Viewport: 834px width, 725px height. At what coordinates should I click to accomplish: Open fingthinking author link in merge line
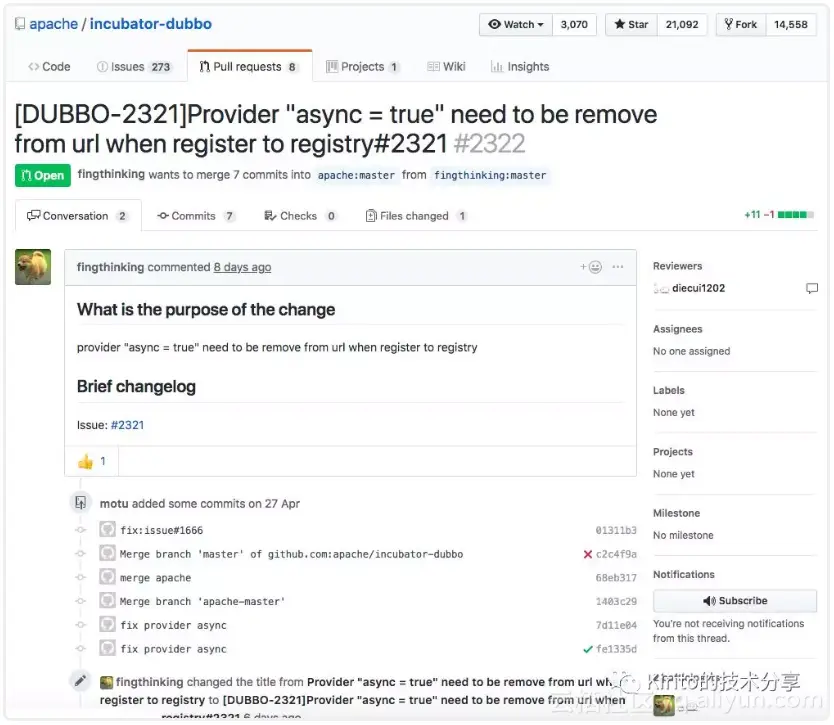(x=111, y=174)
